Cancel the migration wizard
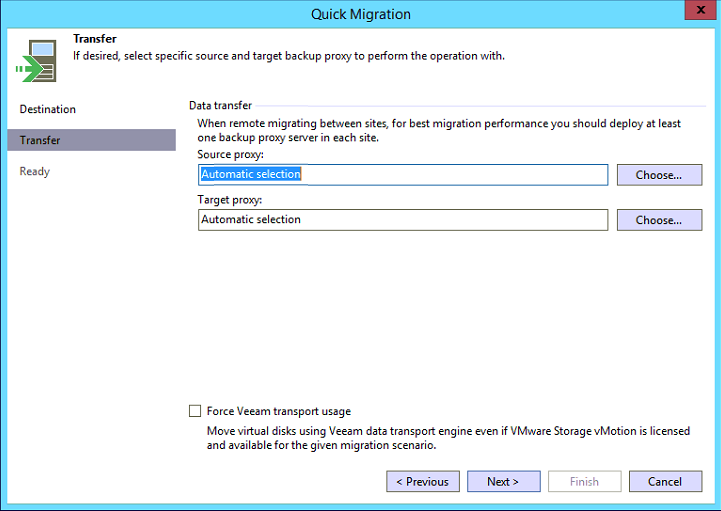The width and height of the screenshot is (721, 511). tap(665, 482)
